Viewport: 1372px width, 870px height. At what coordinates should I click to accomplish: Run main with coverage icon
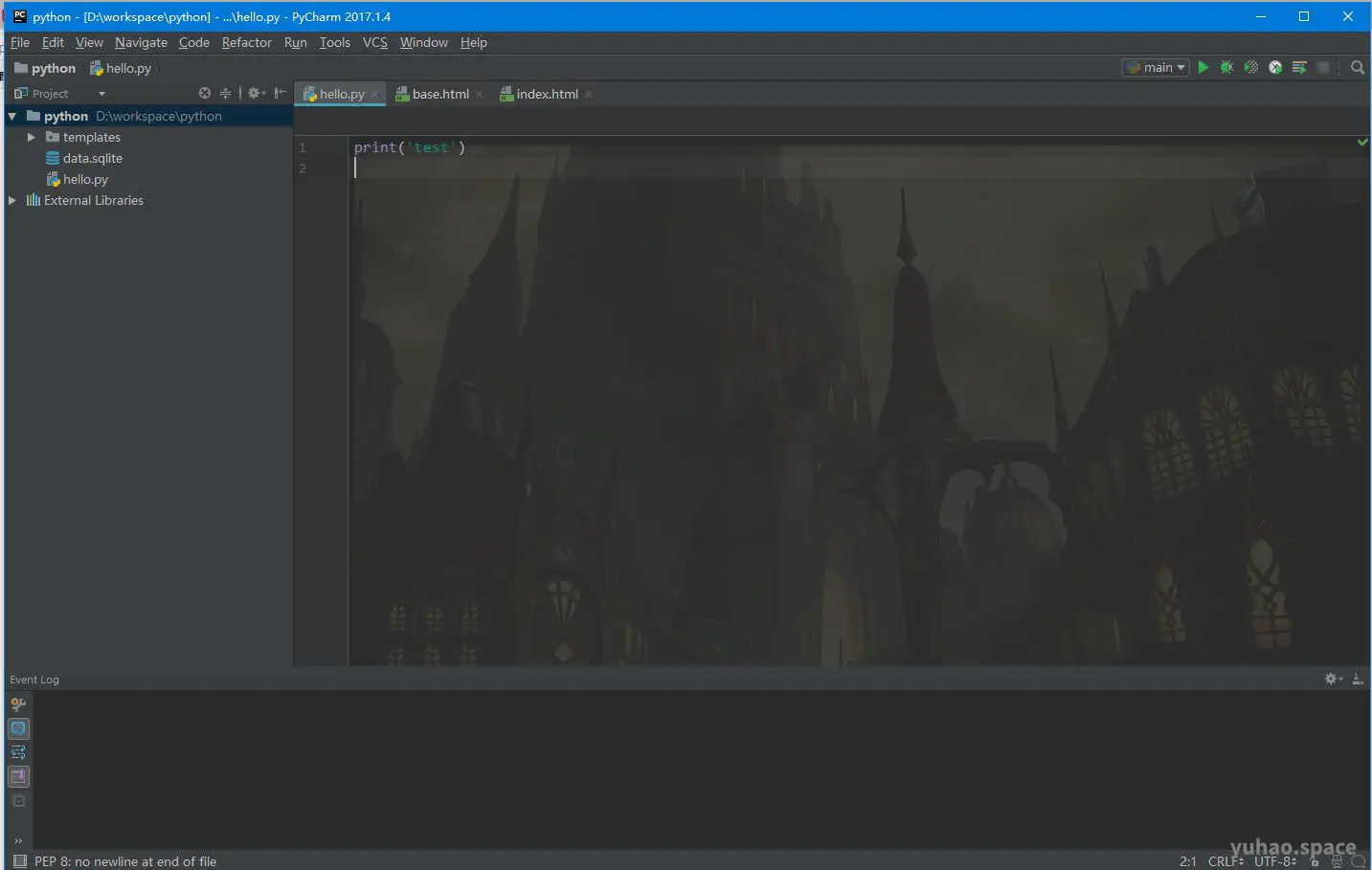tap(1250, 67)
